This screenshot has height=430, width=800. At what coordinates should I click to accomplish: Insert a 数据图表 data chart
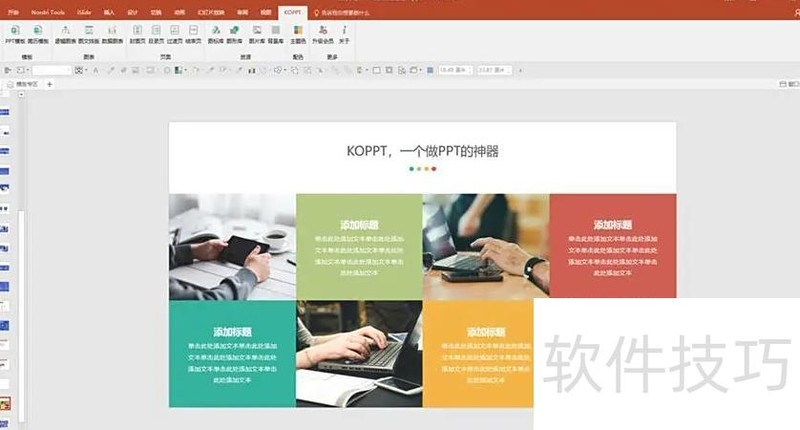[112, 34]
